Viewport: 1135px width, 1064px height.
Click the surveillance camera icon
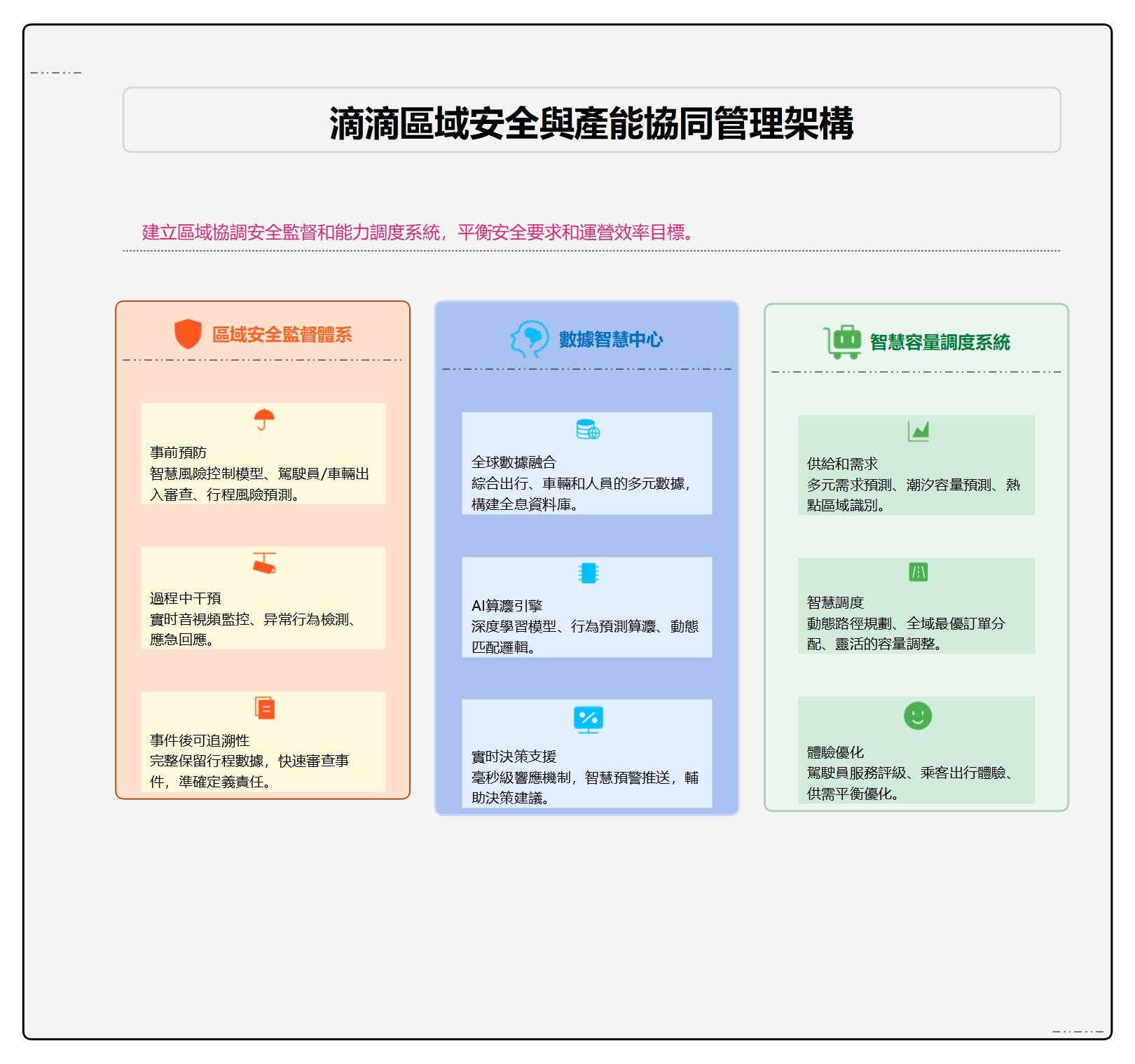(264, 563)
